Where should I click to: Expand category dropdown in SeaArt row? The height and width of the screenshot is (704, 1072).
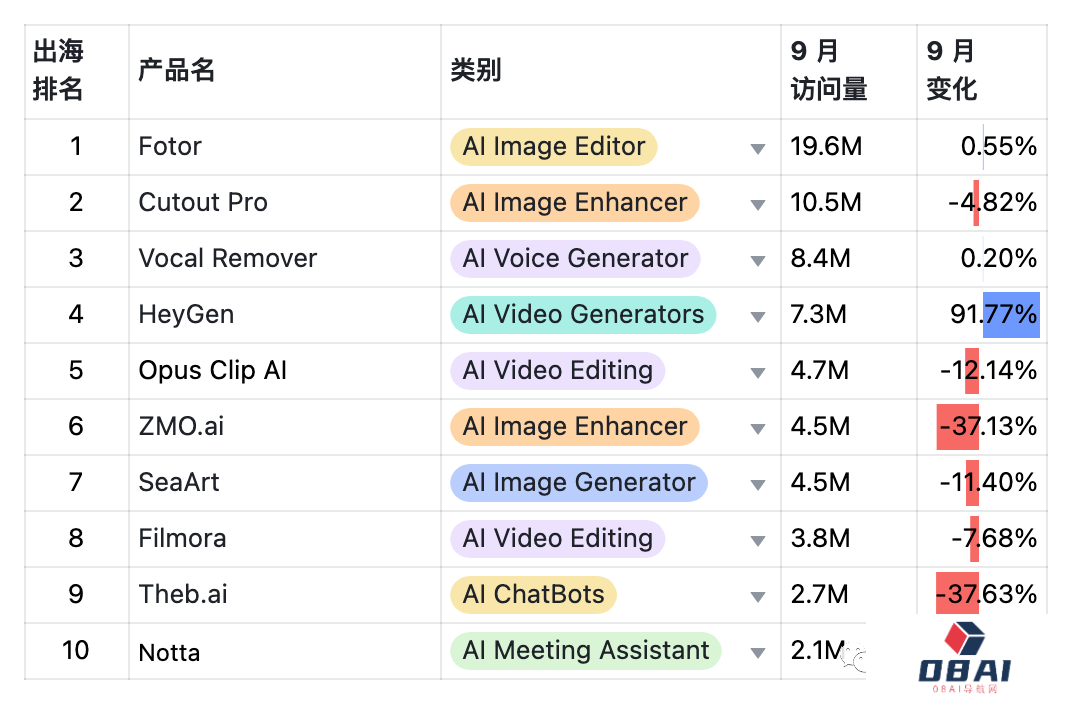(x=757, y=485)
